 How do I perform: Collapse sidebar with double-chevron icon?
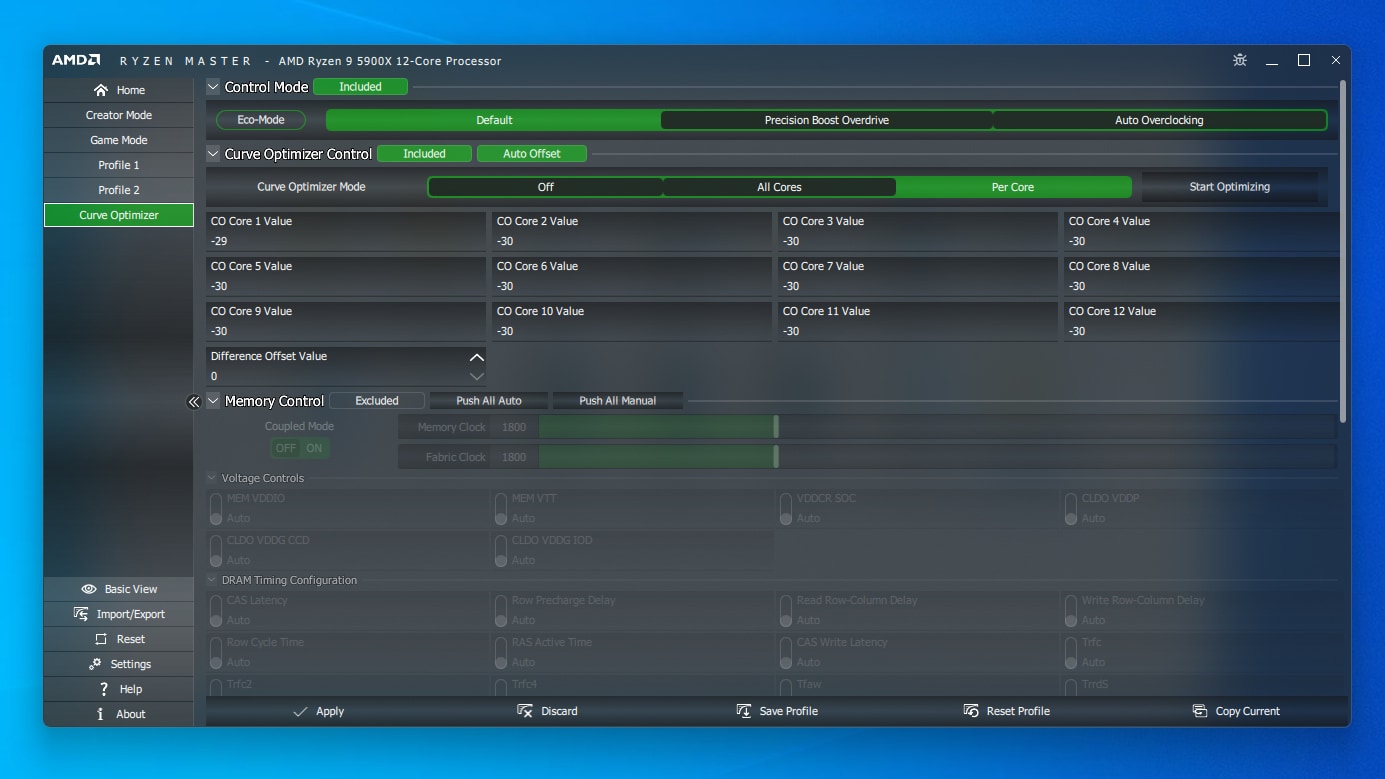pyautogui.click(x=194, y=401)
